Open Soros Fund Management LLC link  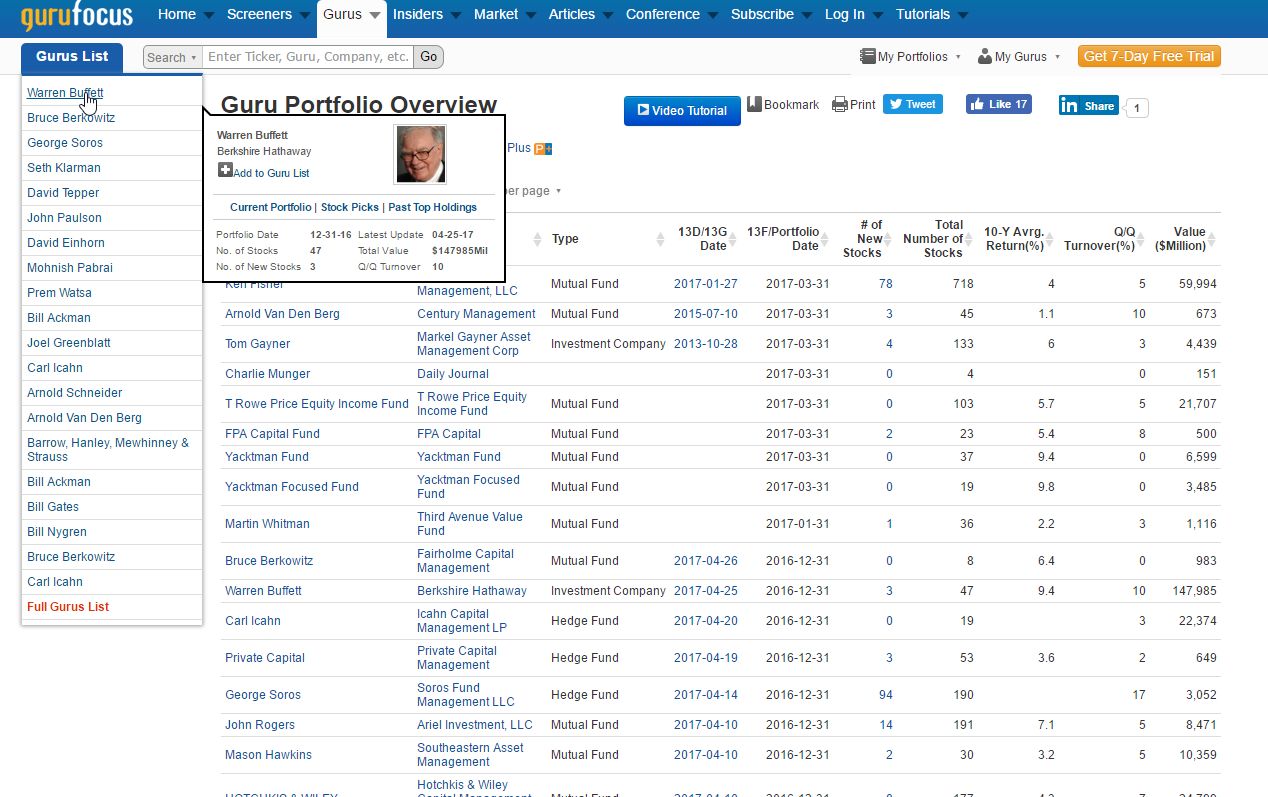[x=466, y=695]
